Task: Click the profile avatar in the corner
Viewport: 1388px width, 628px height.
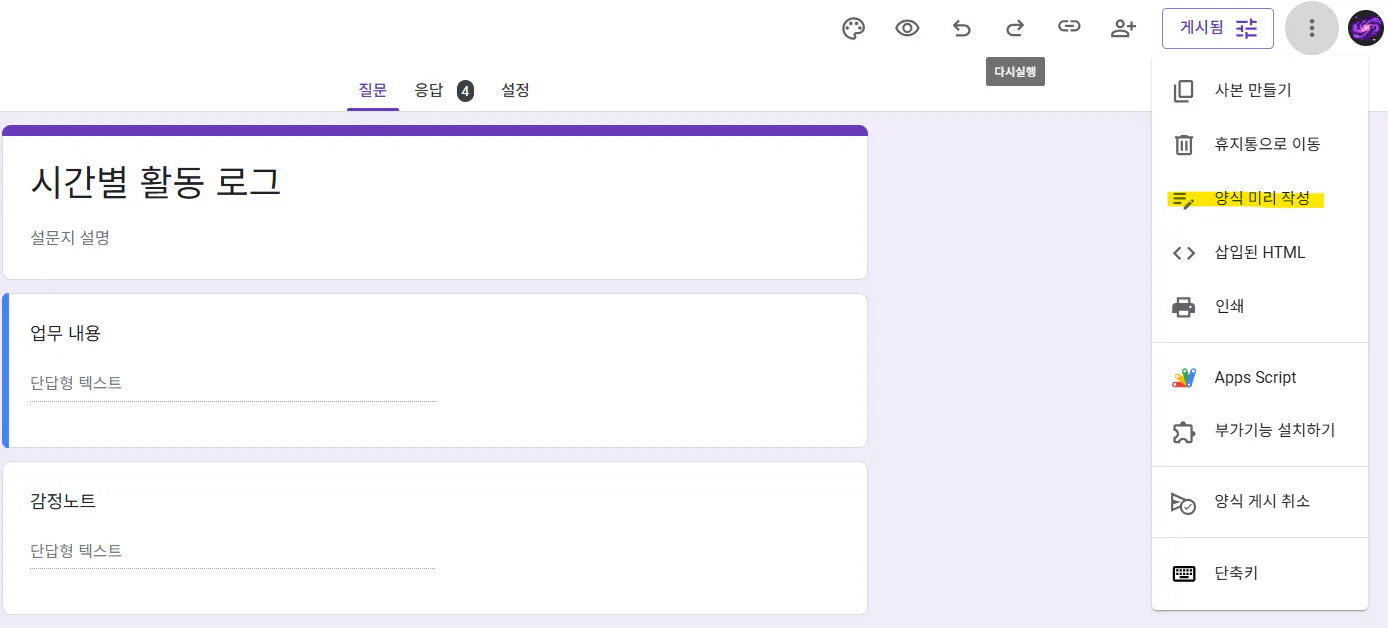Action: (x=1365, y=28)
